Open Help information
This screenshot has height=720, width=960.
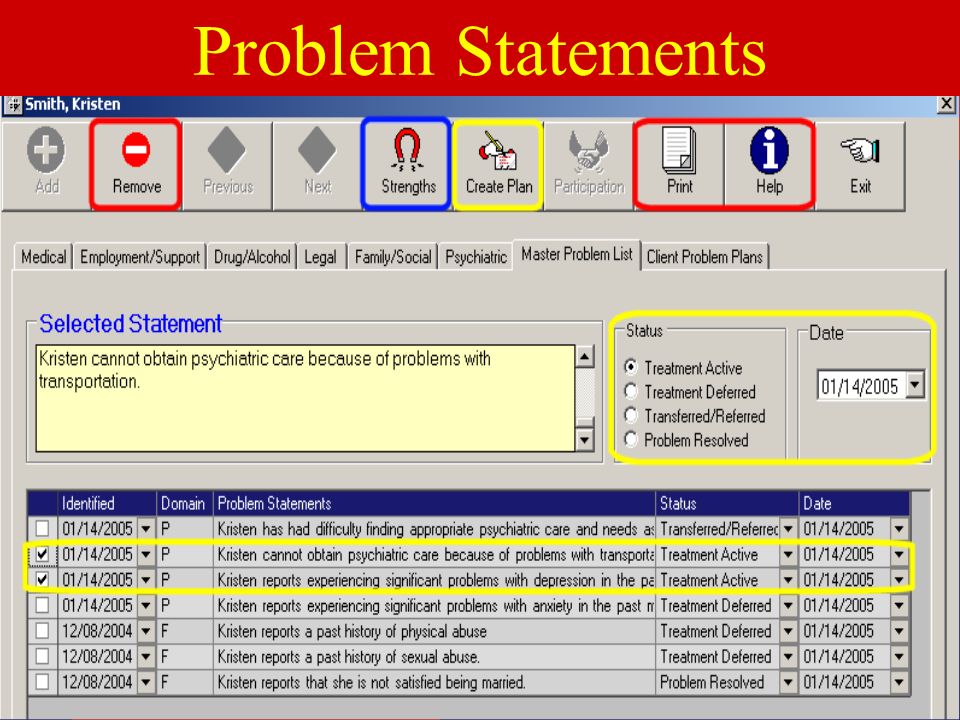[770, 166]
